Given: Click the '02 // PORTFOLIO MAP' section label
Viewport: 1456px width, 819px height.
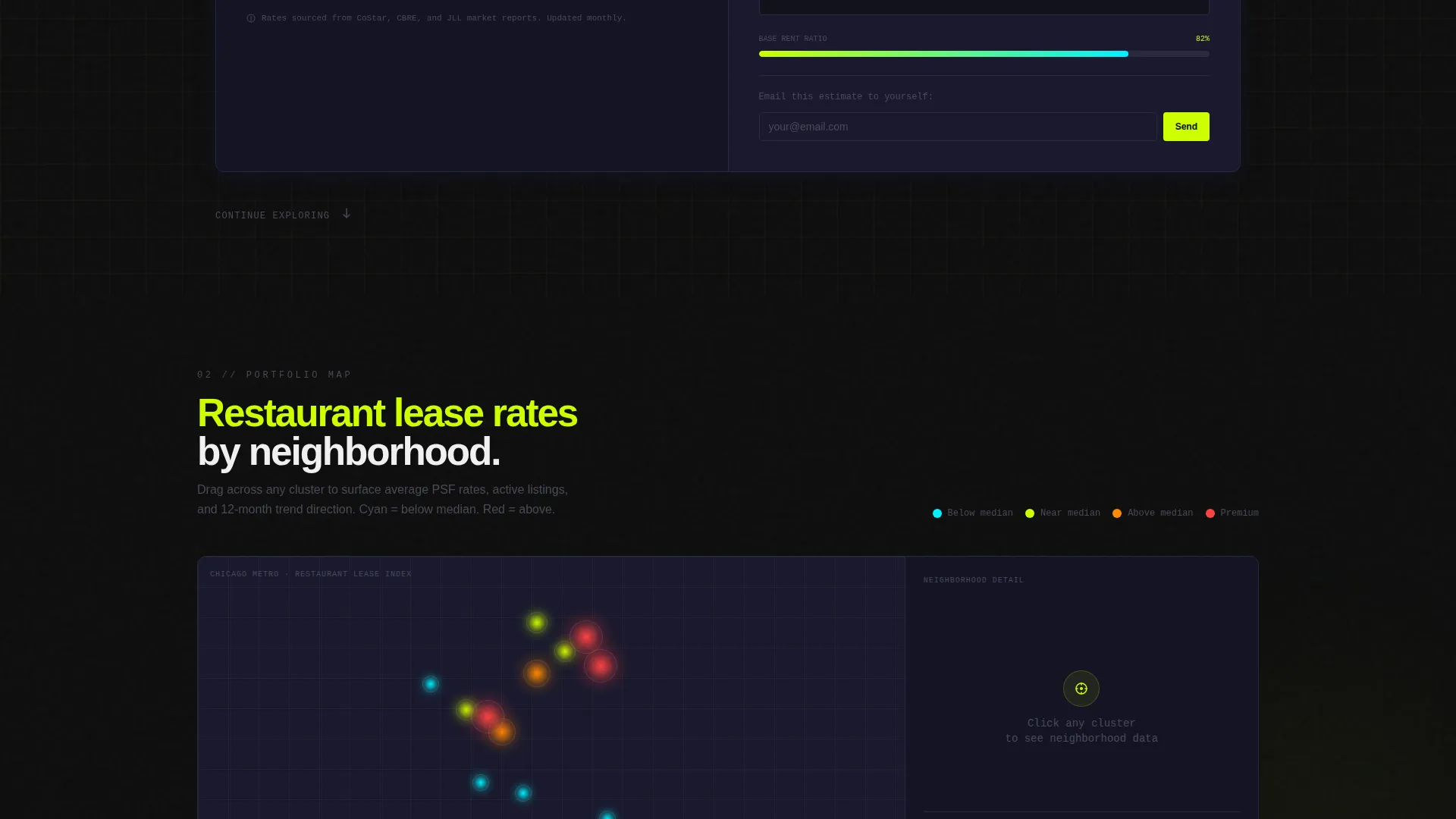Looking at the screenshot, I should click(275, 375).
